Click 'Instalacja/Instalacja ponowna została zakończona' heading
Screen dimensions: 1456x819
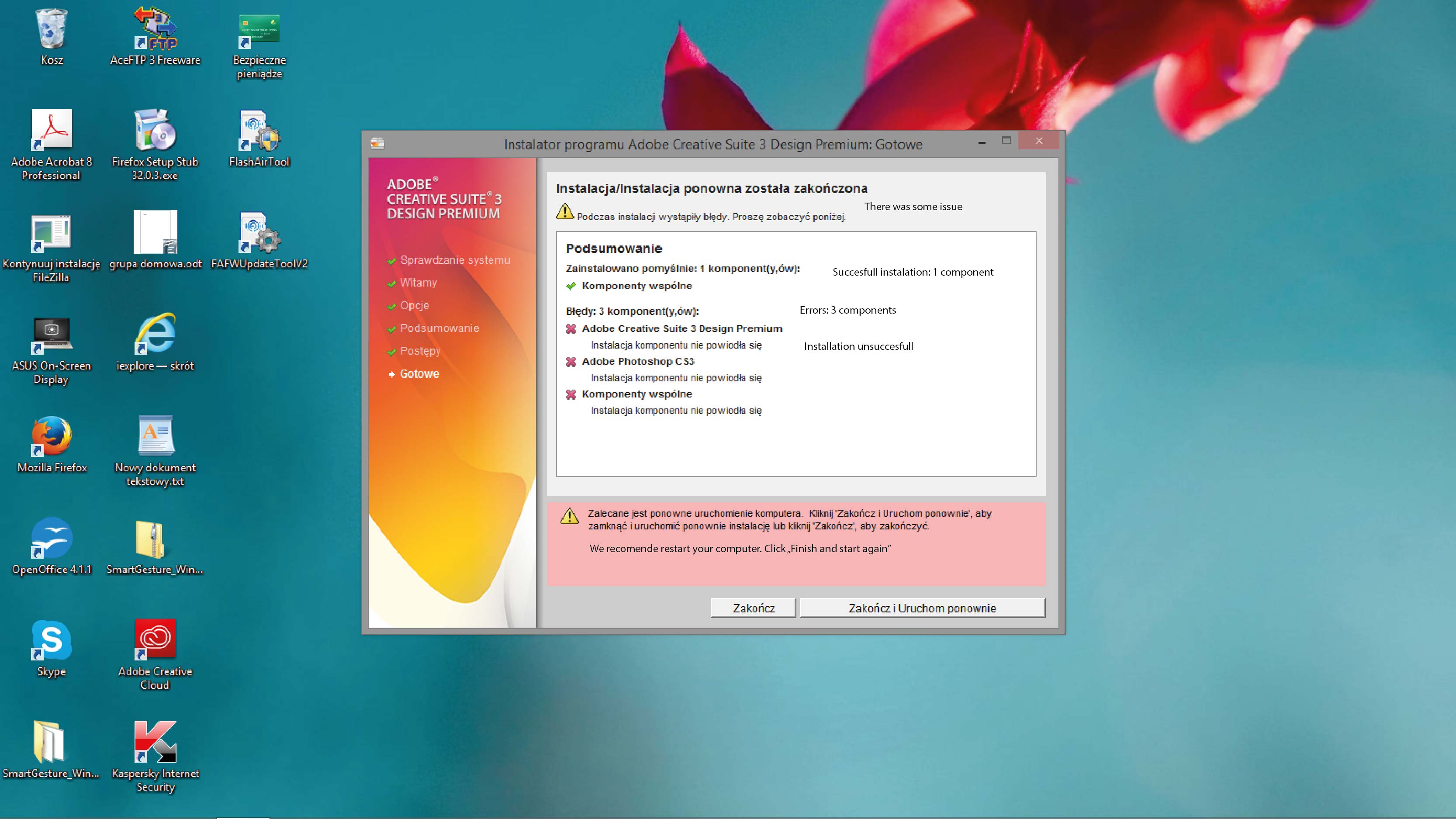coord(712,188)
